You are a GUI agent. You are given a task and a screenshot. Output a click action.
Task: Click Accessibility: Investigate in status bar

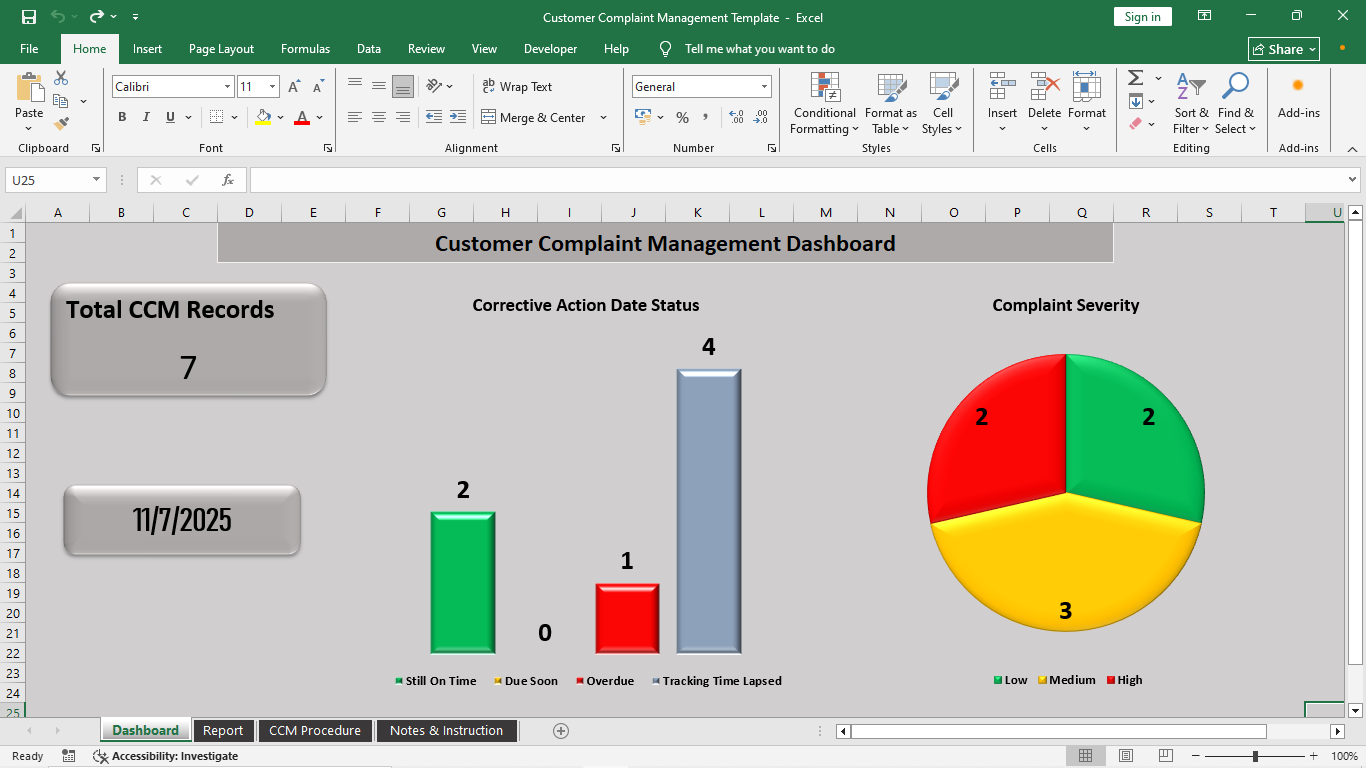tap(166, 756)
